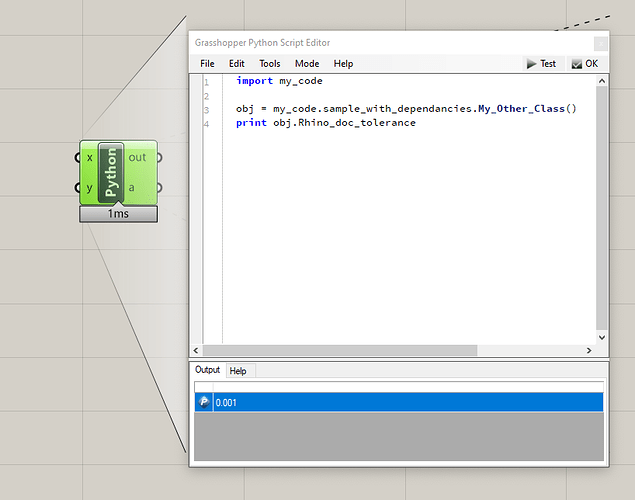
Task: Click the Python icon beside 0.001
Action: point(204,402)
